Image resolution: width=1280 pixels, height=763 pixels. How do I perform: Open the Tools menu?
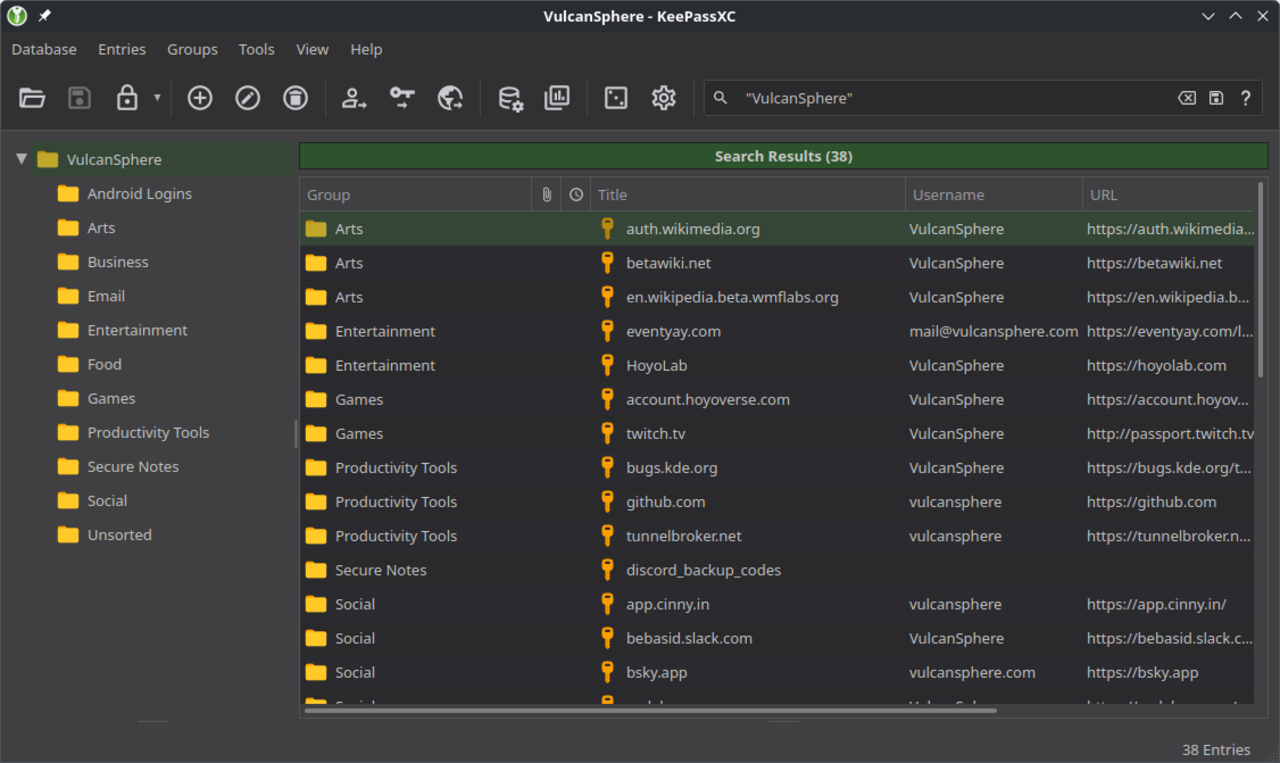point(257,49)
